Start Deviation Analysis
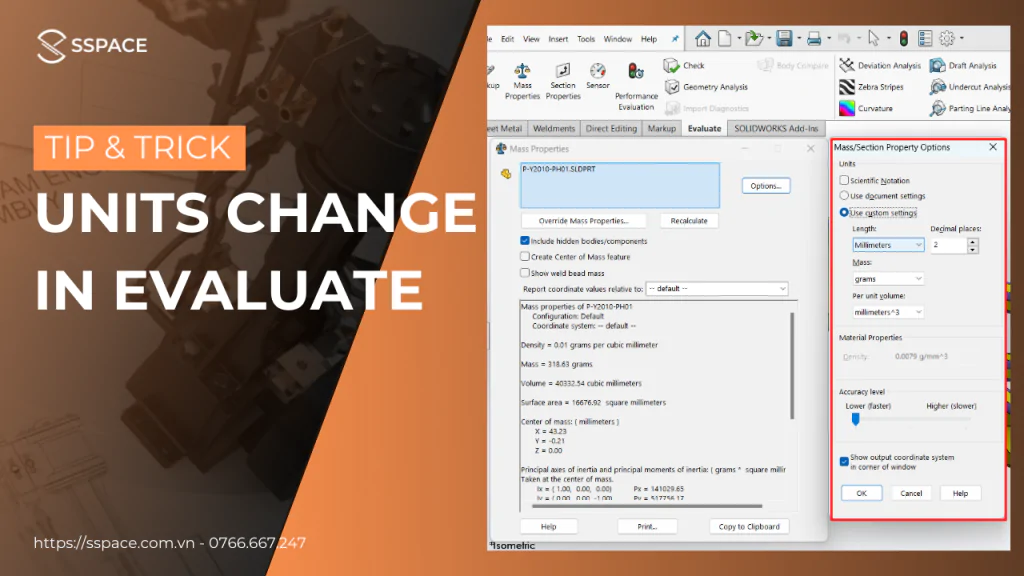Screen dimensions: 1024x576 [x=880, y=65]
